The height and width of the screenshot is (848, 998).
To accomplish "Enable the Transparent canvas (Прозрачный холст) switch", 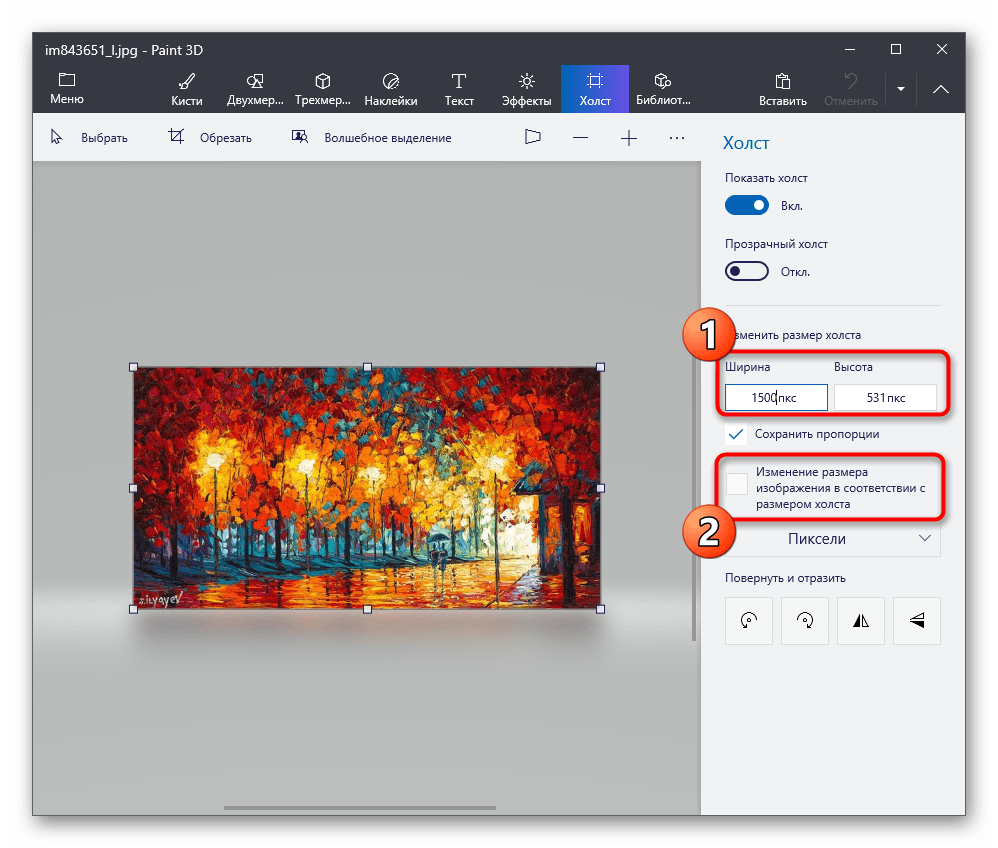I will pyautogui.click(x=747, y=271).
